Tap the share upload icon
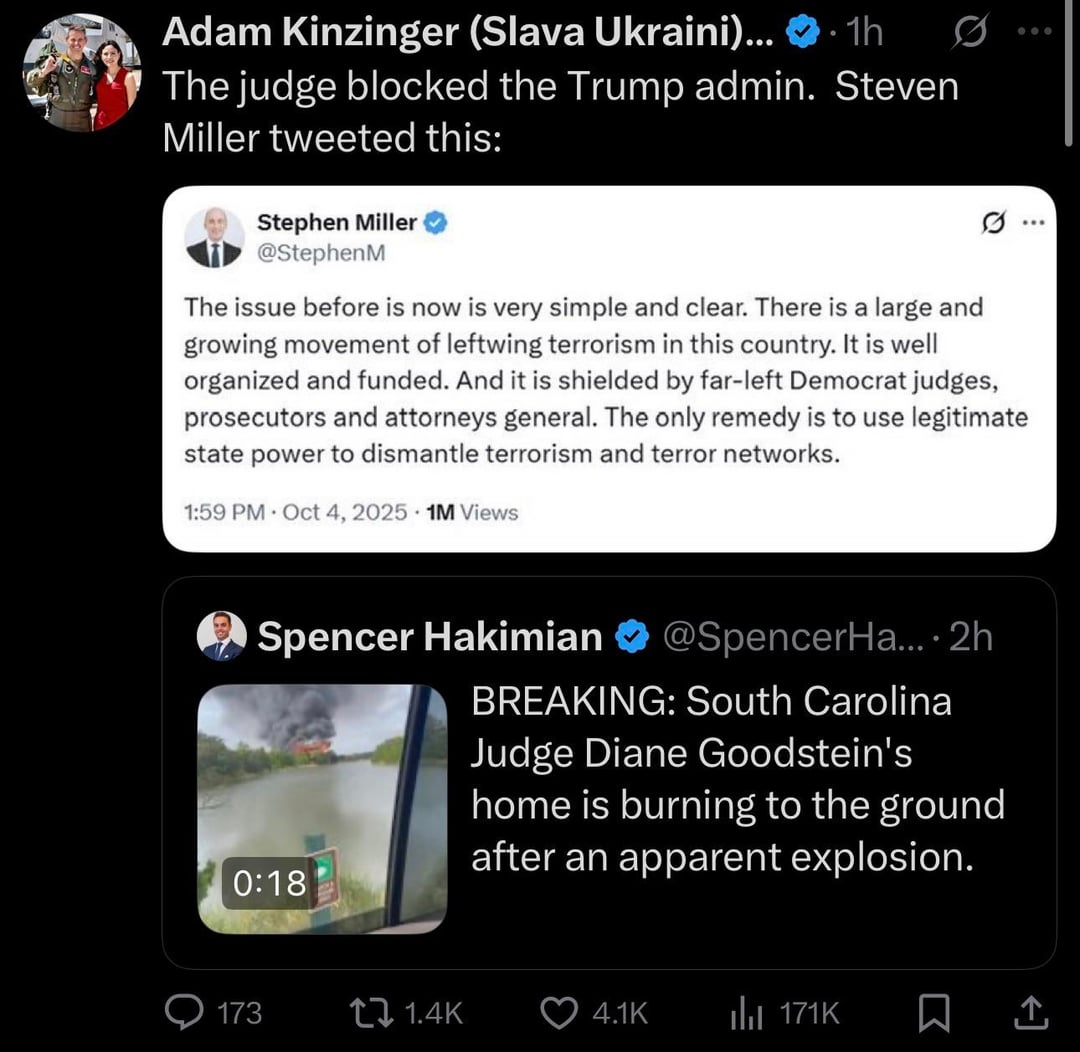Viewport: 1080px width, 1052px height. tap(1032, 1014)
